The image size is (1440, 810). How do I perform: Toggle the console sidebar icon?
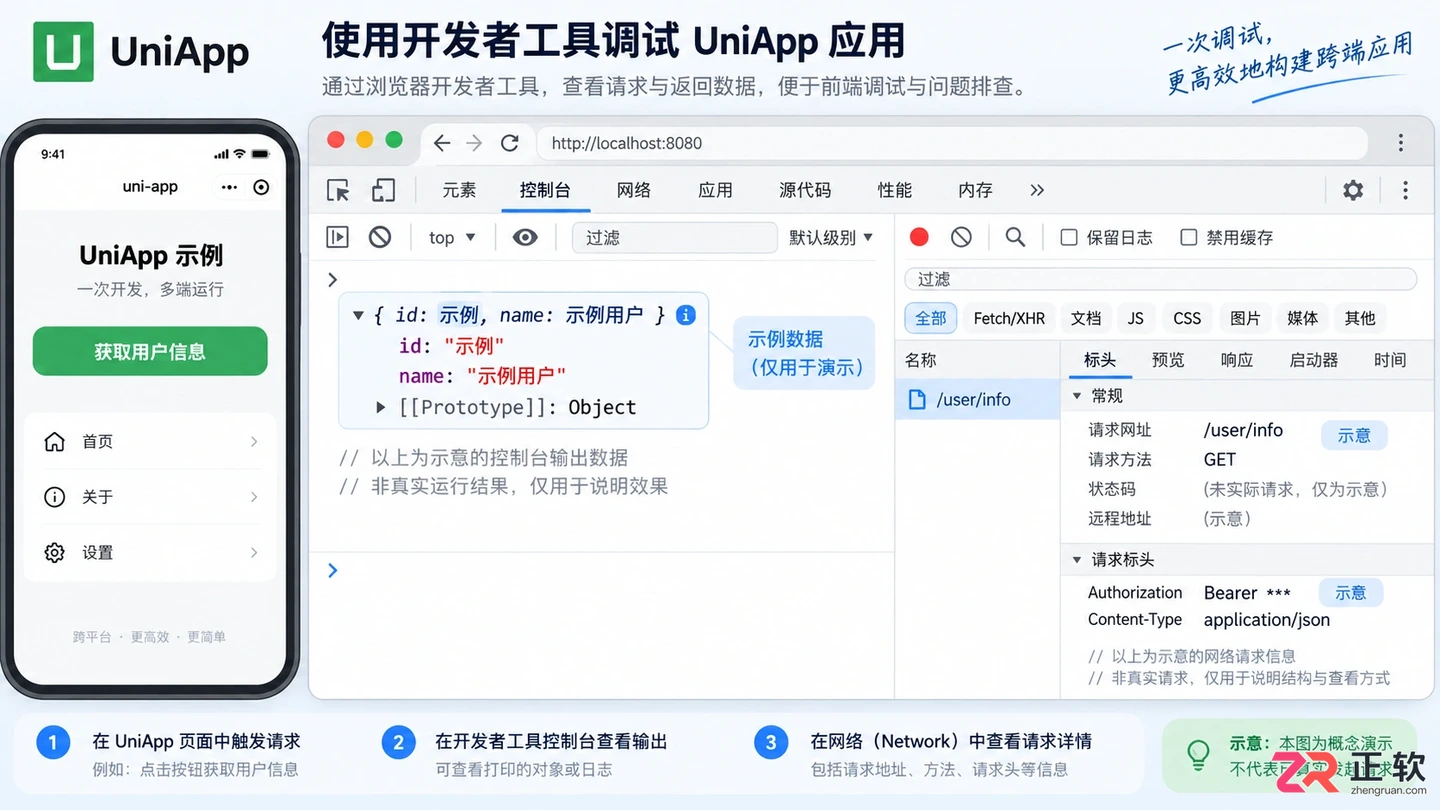(338, 237)
